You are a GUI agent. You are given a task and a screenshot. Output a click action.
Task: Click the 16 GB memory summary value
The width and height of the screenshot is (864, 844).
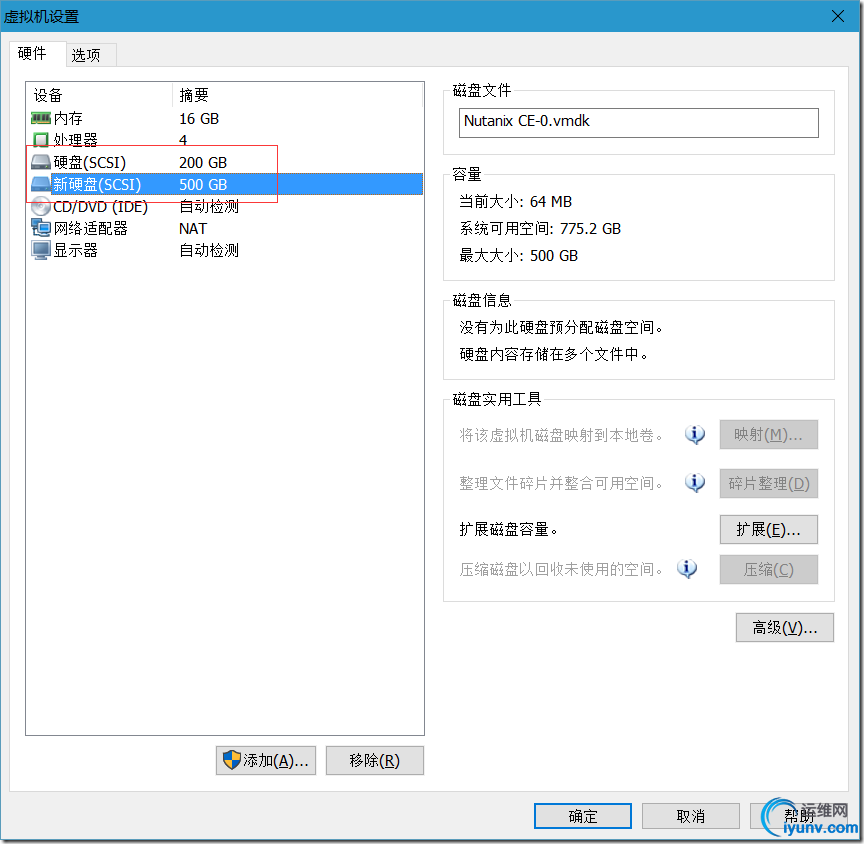(199, 118)
